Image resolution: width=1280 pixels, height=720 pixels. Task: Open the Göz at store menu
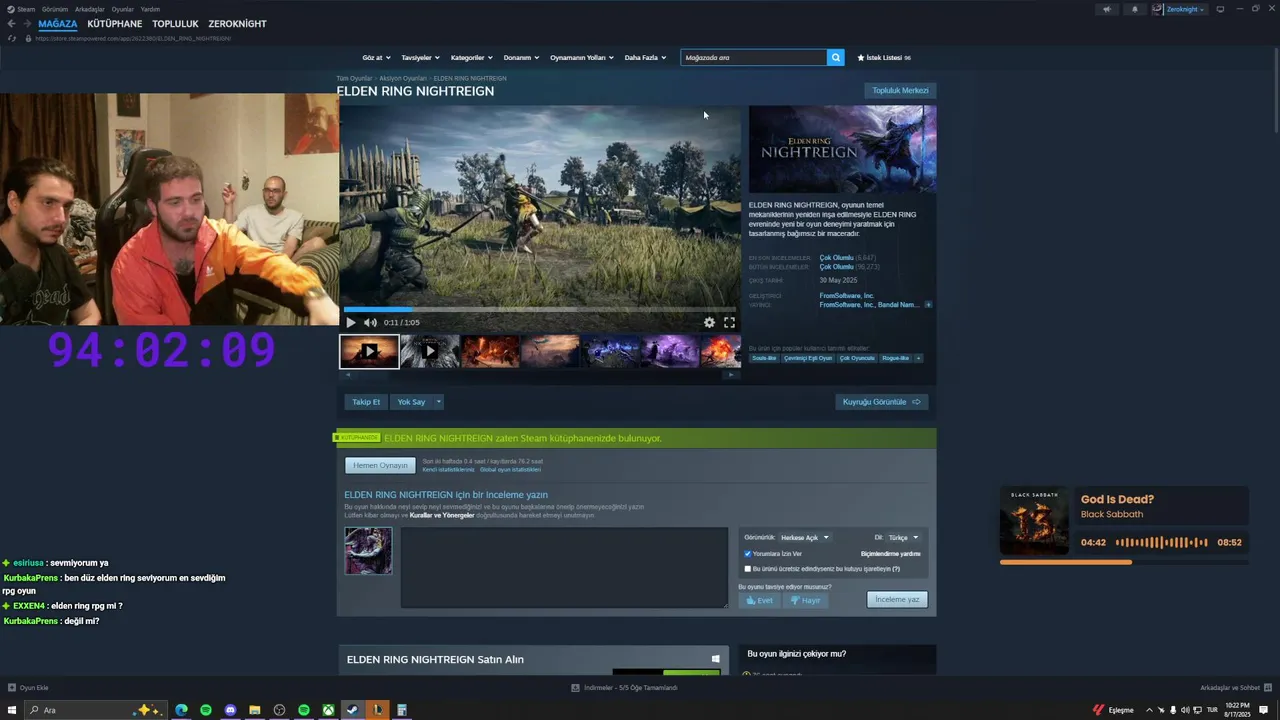point(376,58)
